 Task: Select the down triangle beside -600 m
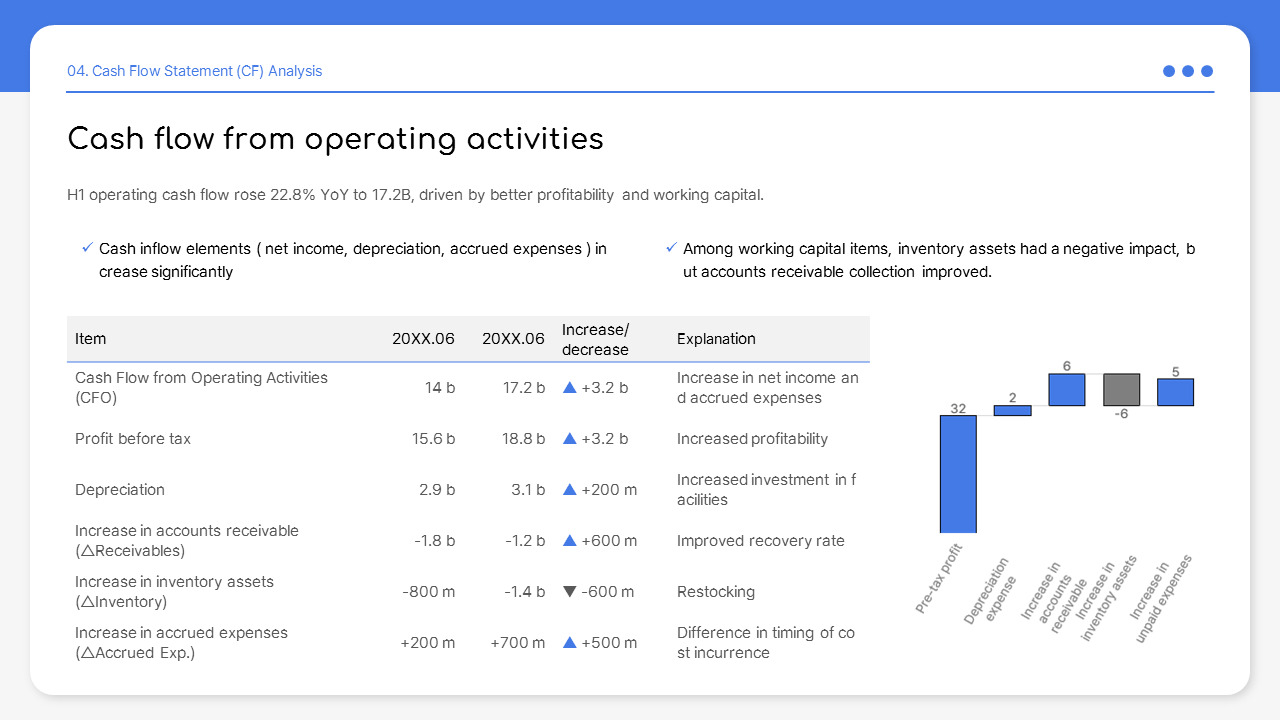pyautogui.click(x=568, y=591)
